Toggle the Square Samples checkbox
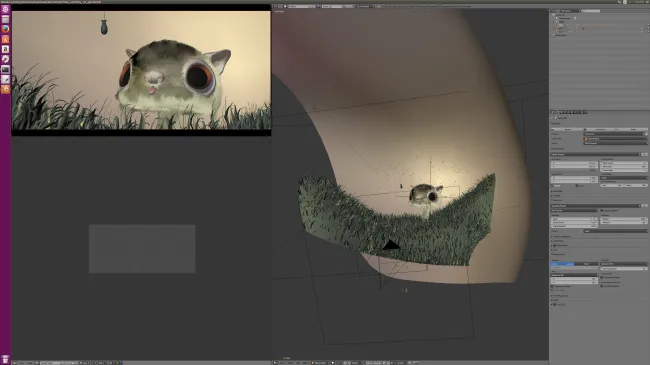 coord(602,210)
